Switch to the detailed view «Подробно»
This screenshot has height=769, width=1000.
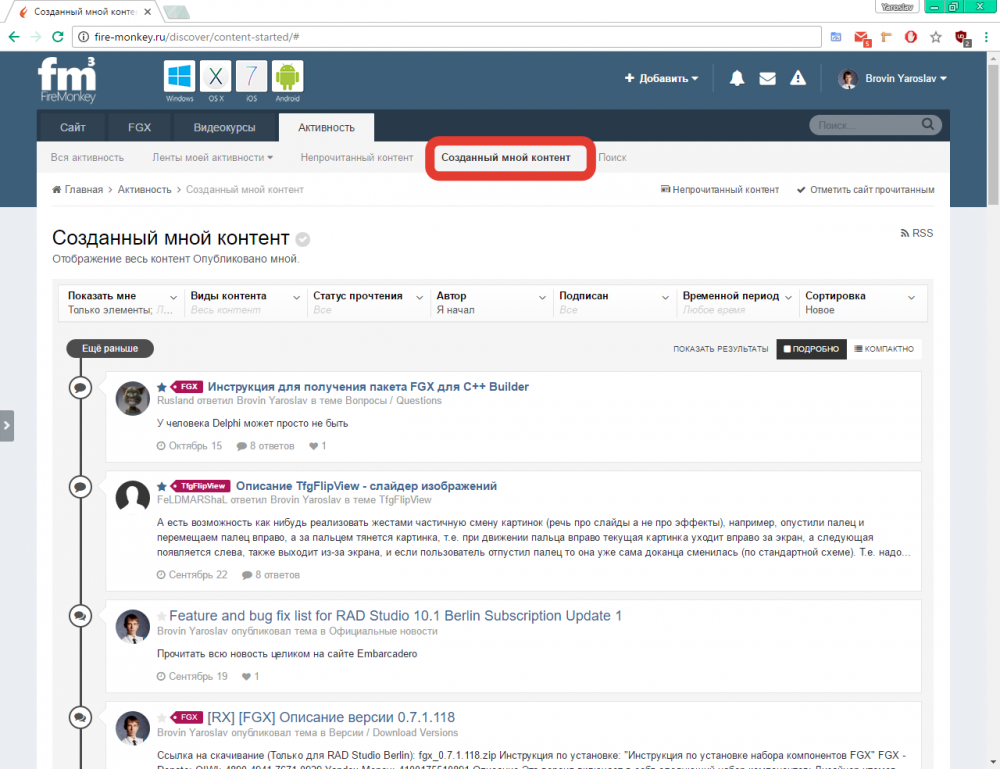(x=811, y=349)
